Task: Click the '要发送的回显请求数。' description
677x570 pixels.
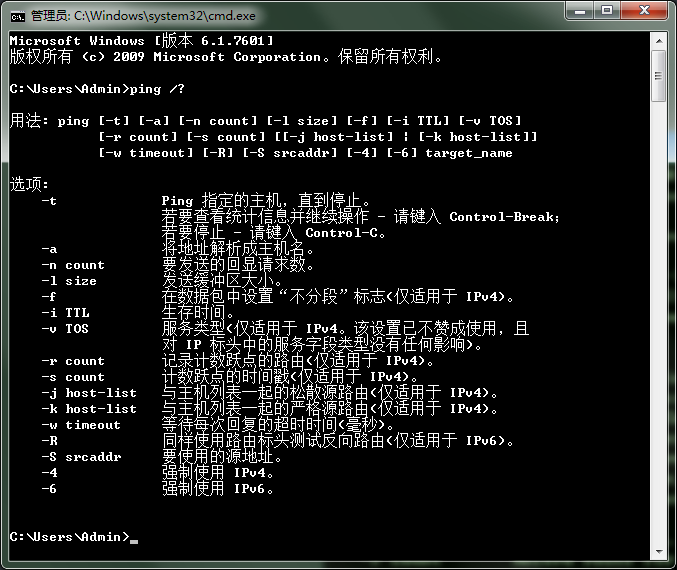Action: coord(237,265)
